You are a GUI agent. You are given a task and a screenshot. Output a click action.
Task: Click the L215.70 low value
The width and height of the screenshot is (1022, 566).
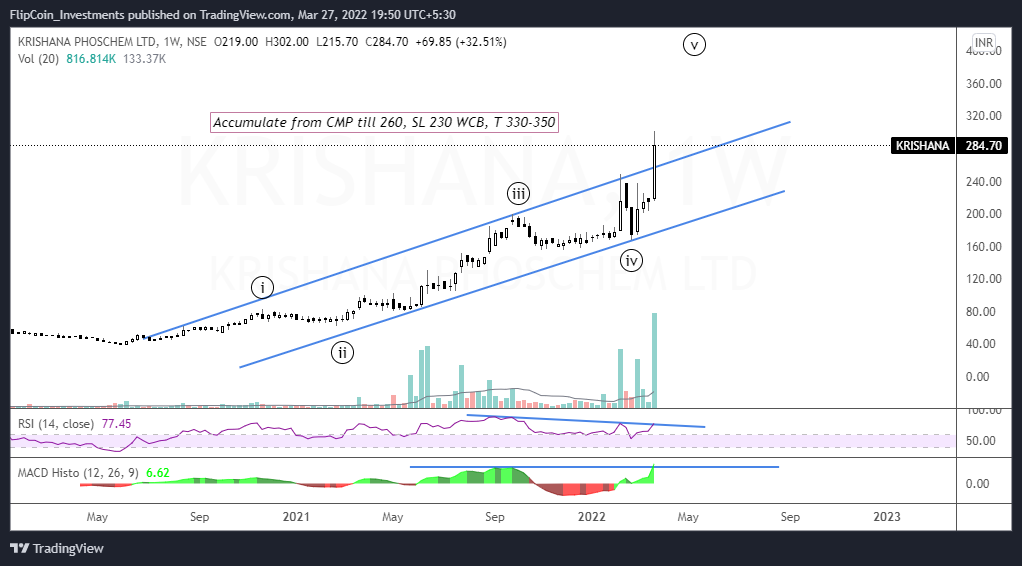[x=337, y=42]
